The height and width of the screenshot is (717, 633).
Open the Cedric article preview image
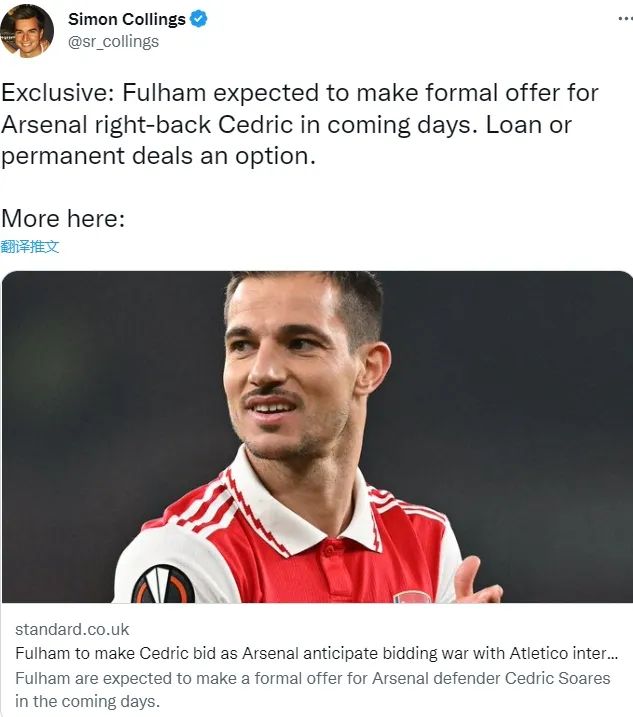(x=316, y=436)
